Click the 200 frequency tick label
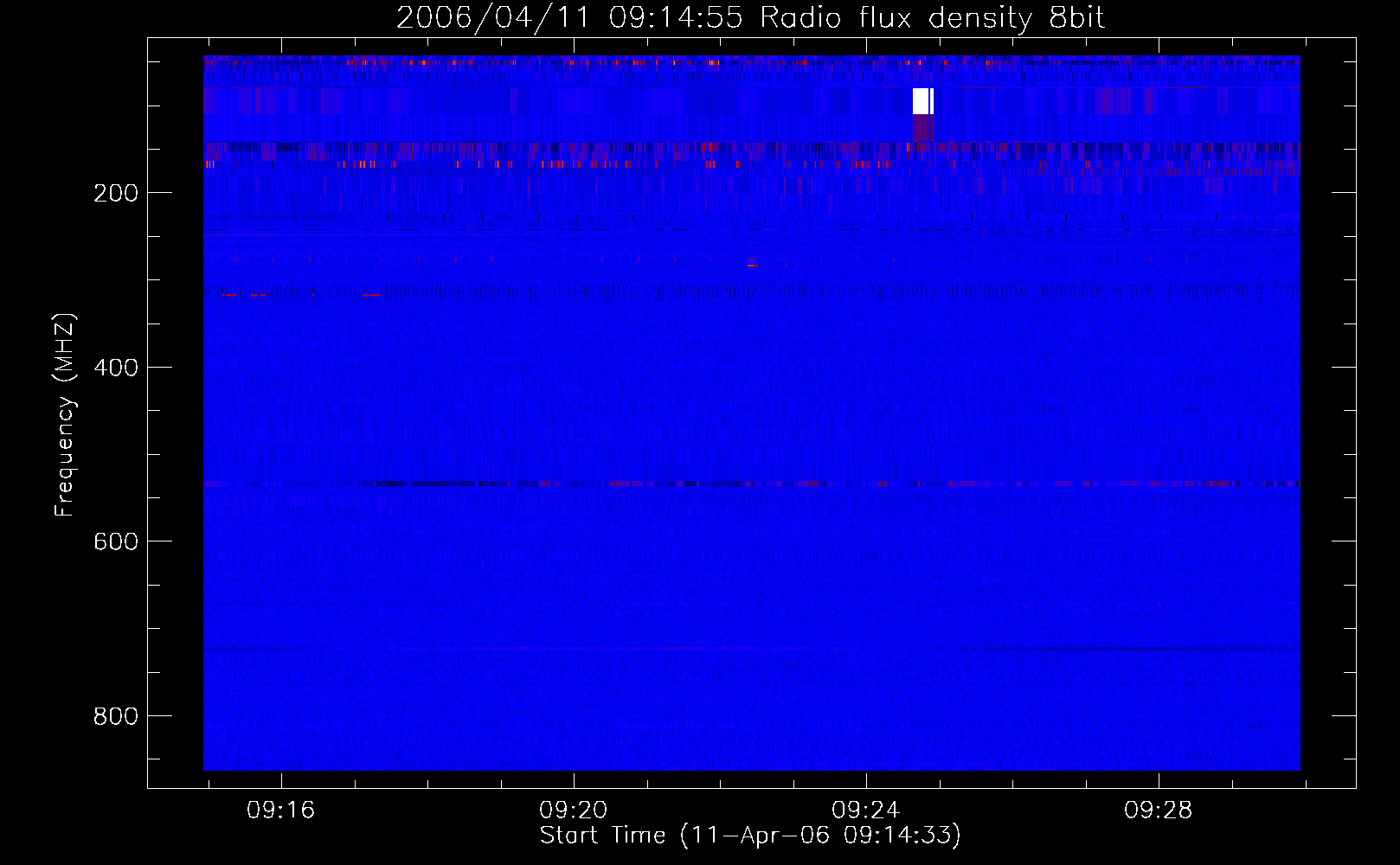This screenshot has height=865, width=1400. click(x=116, y=193)
